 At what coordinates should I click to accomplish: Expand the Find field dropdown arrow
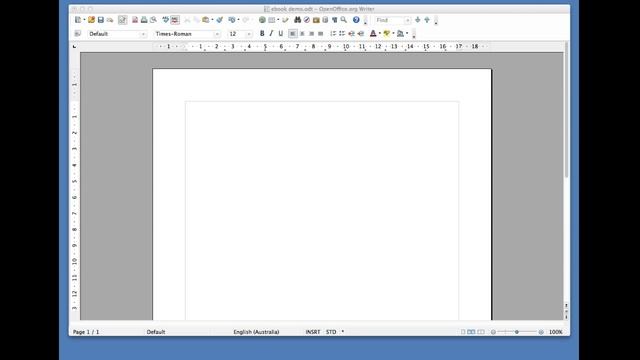coord(407,20)
